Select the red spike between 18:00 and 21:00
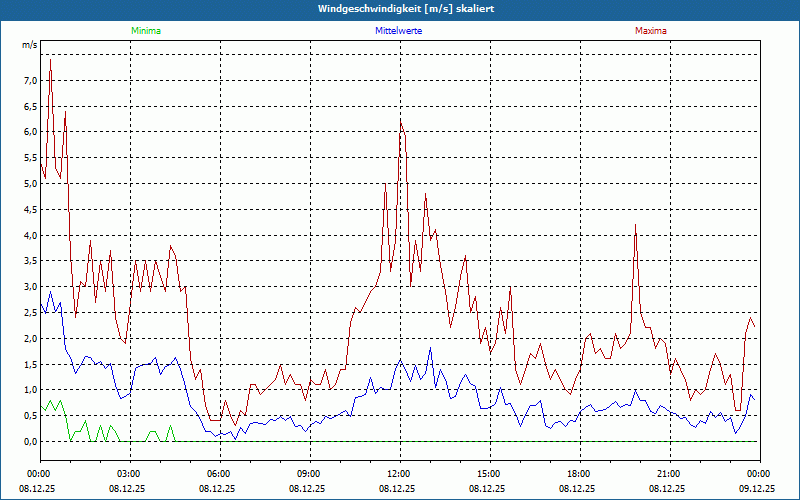 635,226
